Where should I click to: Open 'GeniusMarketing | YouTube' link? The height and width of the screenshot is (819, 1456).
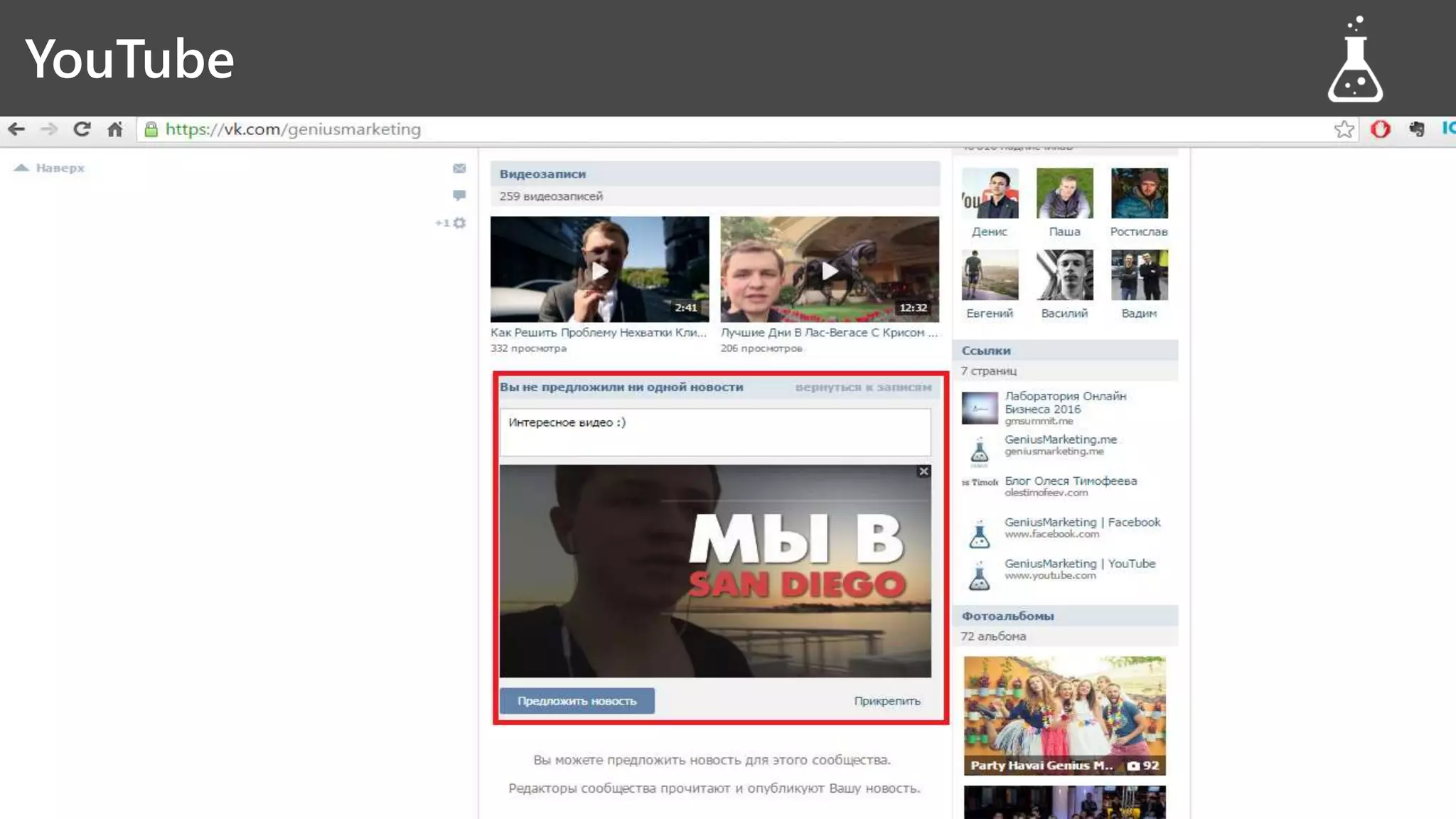(1080, 564)
